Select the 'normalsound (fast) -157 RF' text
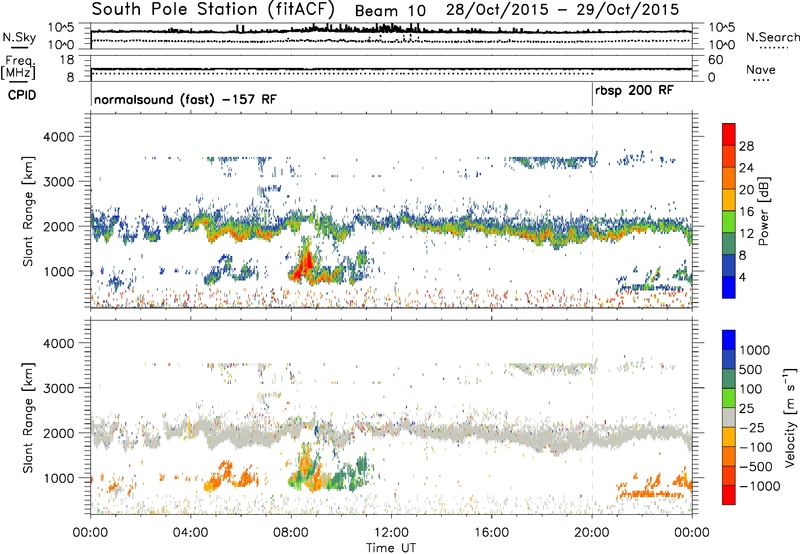Image resolution: width=800 pixels, height=554 pixels. [185, 99]
